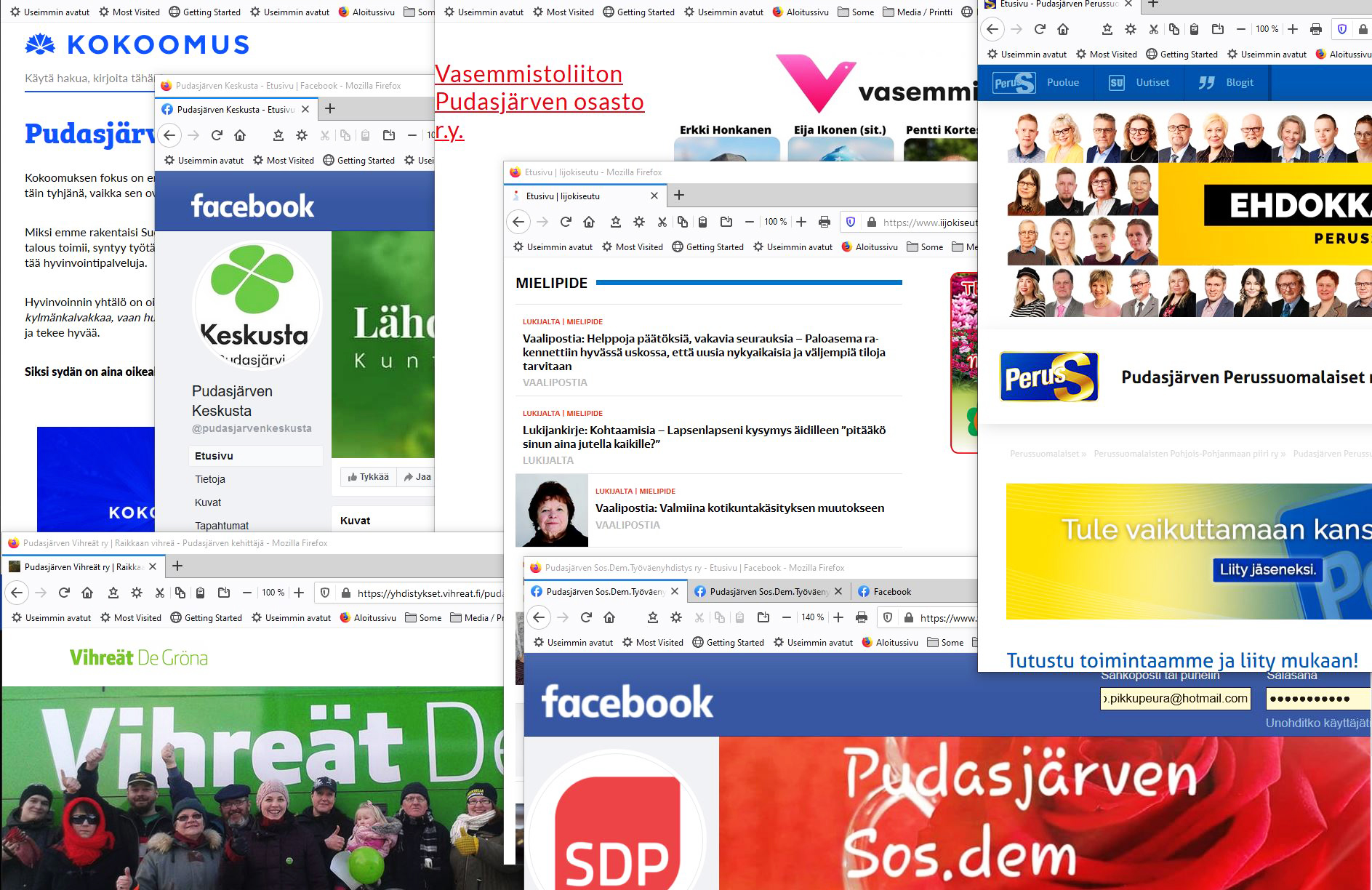Open the gear settings icon in the Iijokiseutu toolbar
This screenshot has height=890, width=1372.
(638, 222)
